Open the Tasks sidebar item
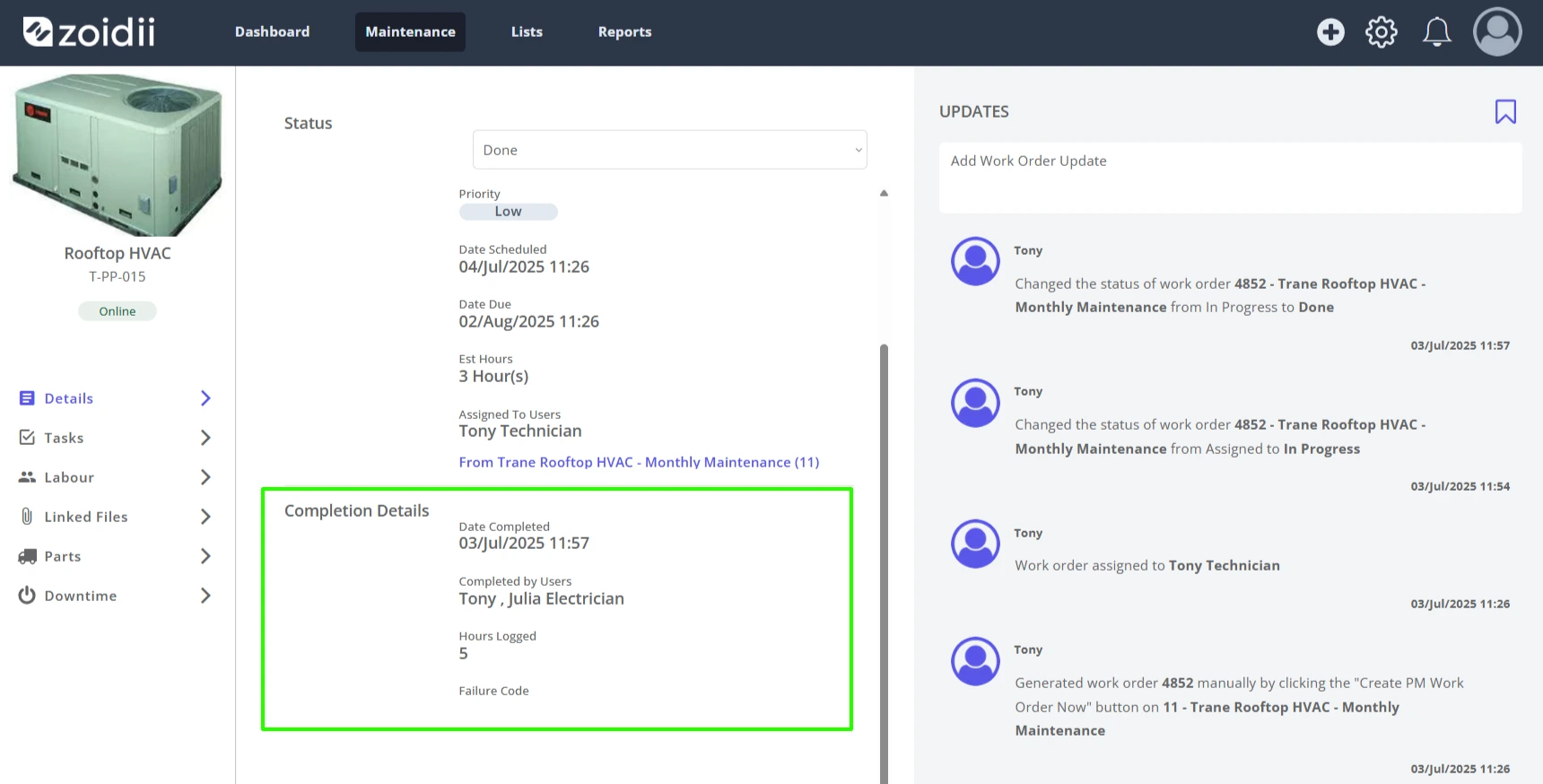The height and width of the screenshot is (784, 1543). [117, 438]
